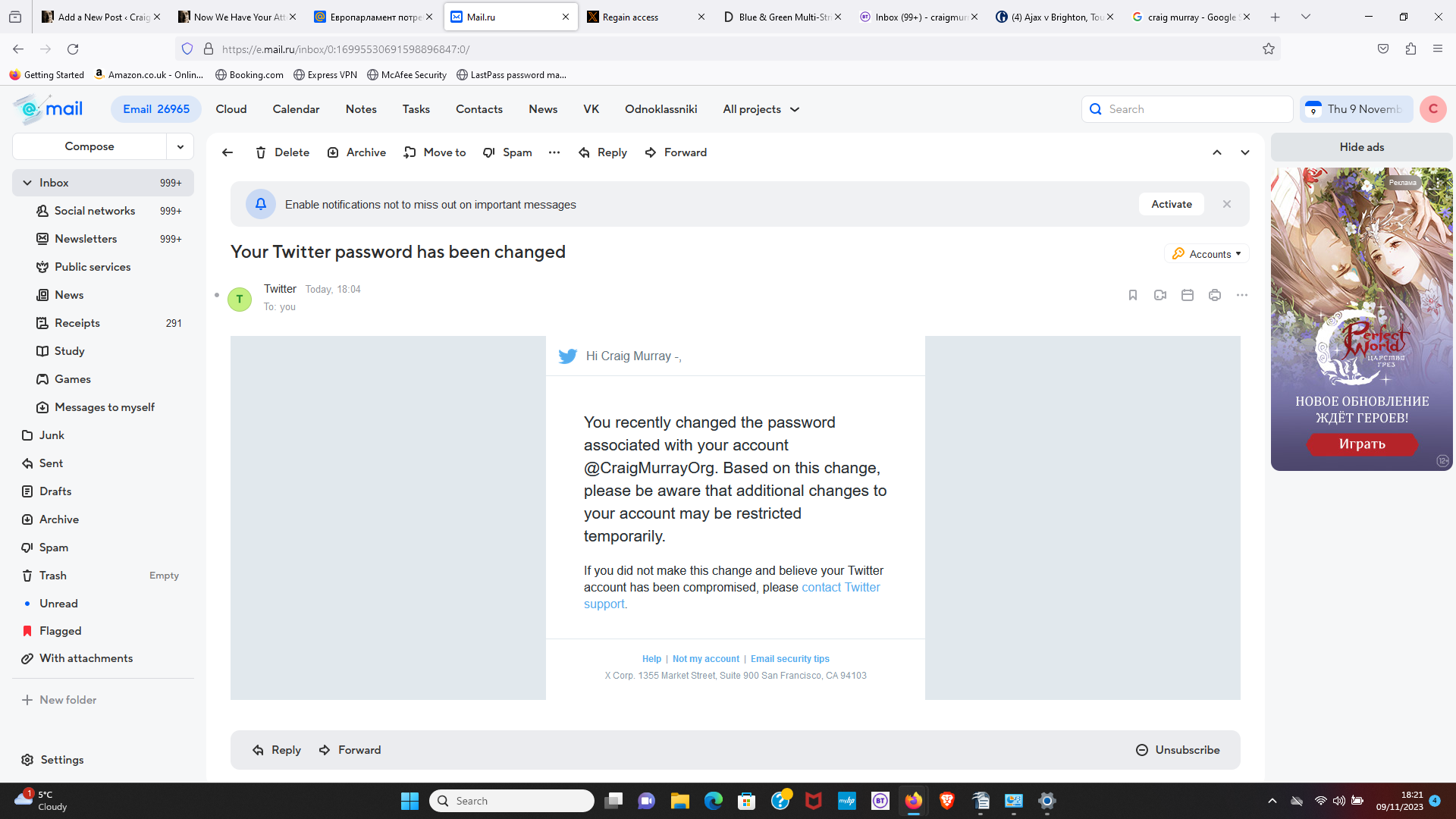Collapse the Inbox folder section
The height and width of the screenshot is (819, 1456).
point(27,183)
